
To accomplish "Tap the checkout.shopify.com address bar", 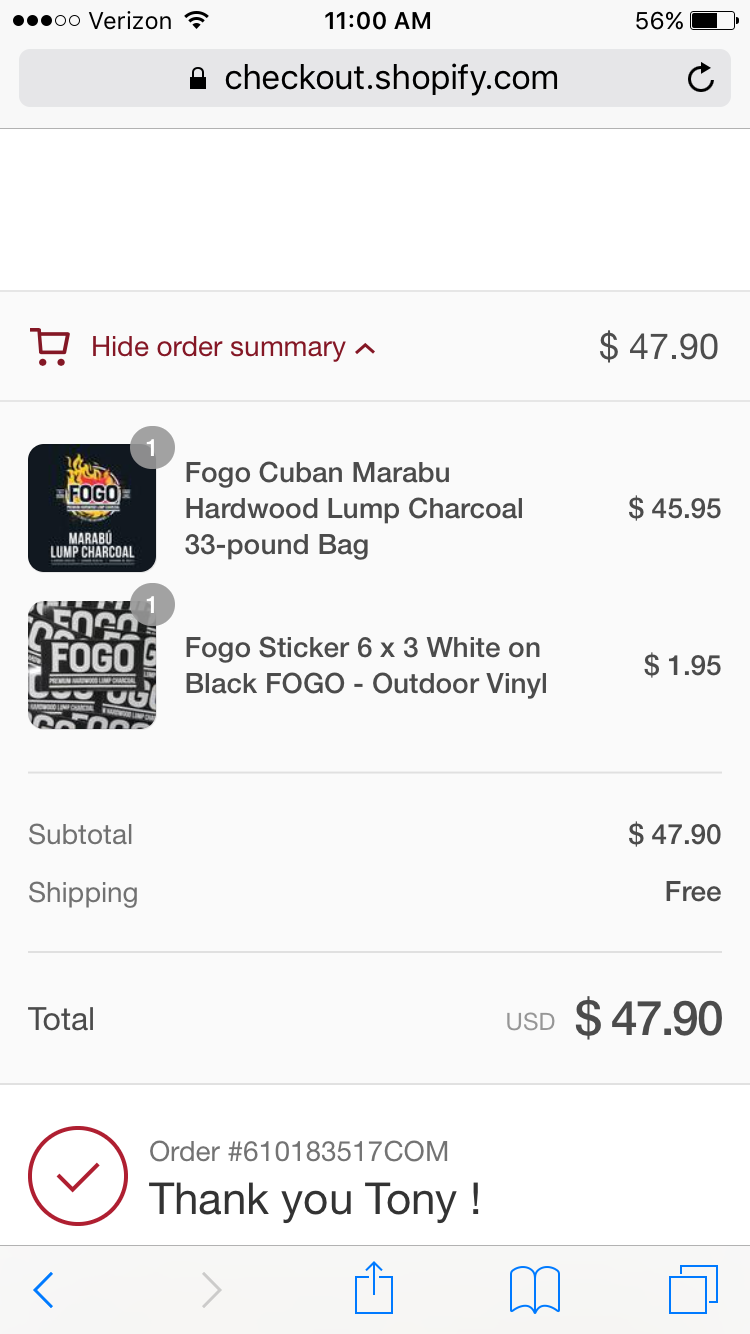I will pos(390,78).
